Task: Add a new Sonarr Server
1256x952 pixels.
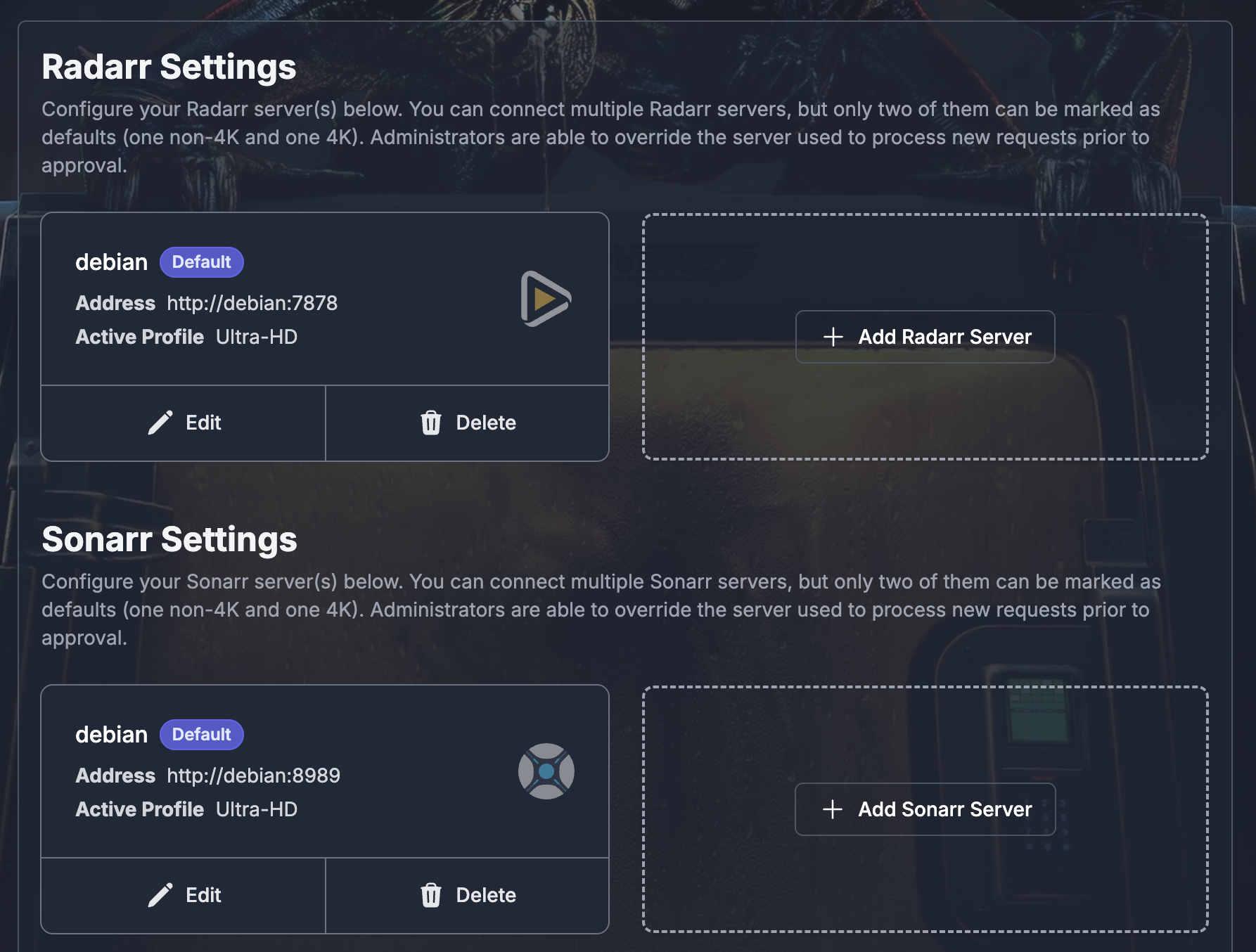Action: tap(925, 809)
